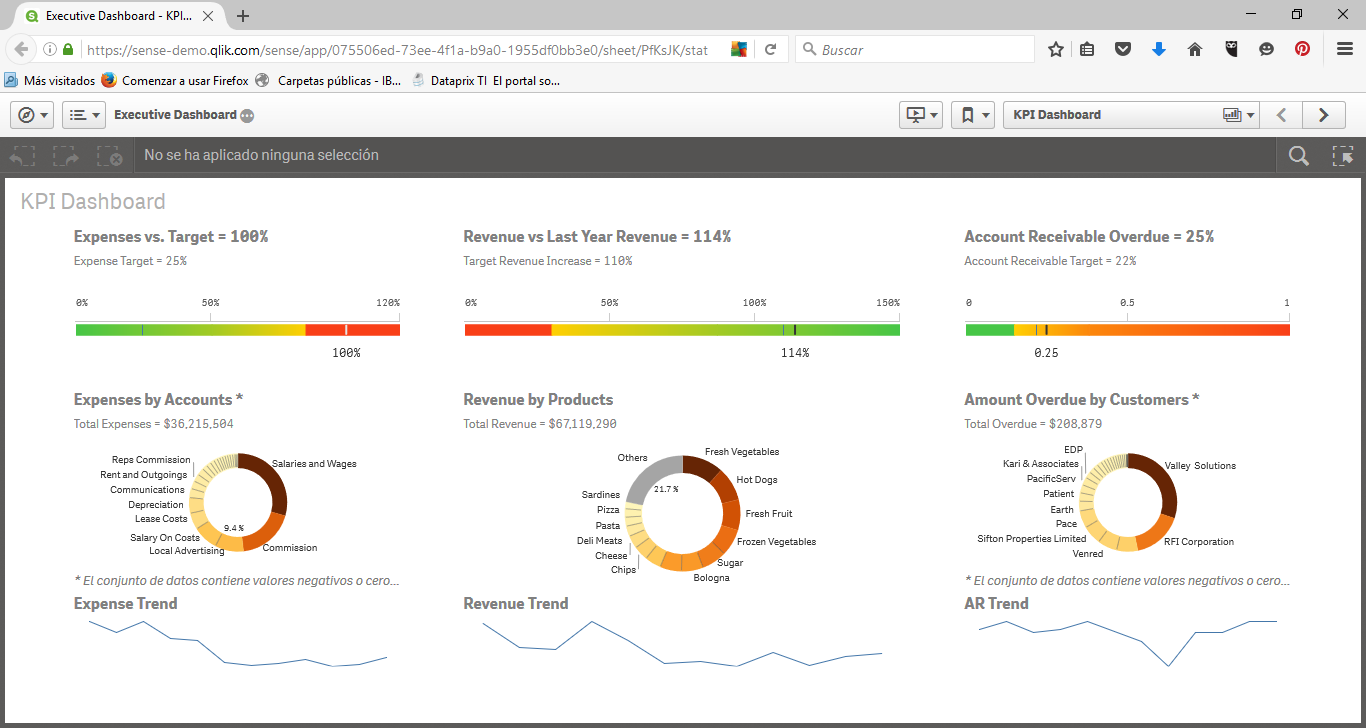This screenshot has height=728, width=1366.
Task: Step back to the previous selection state
Action: [22, 155]
